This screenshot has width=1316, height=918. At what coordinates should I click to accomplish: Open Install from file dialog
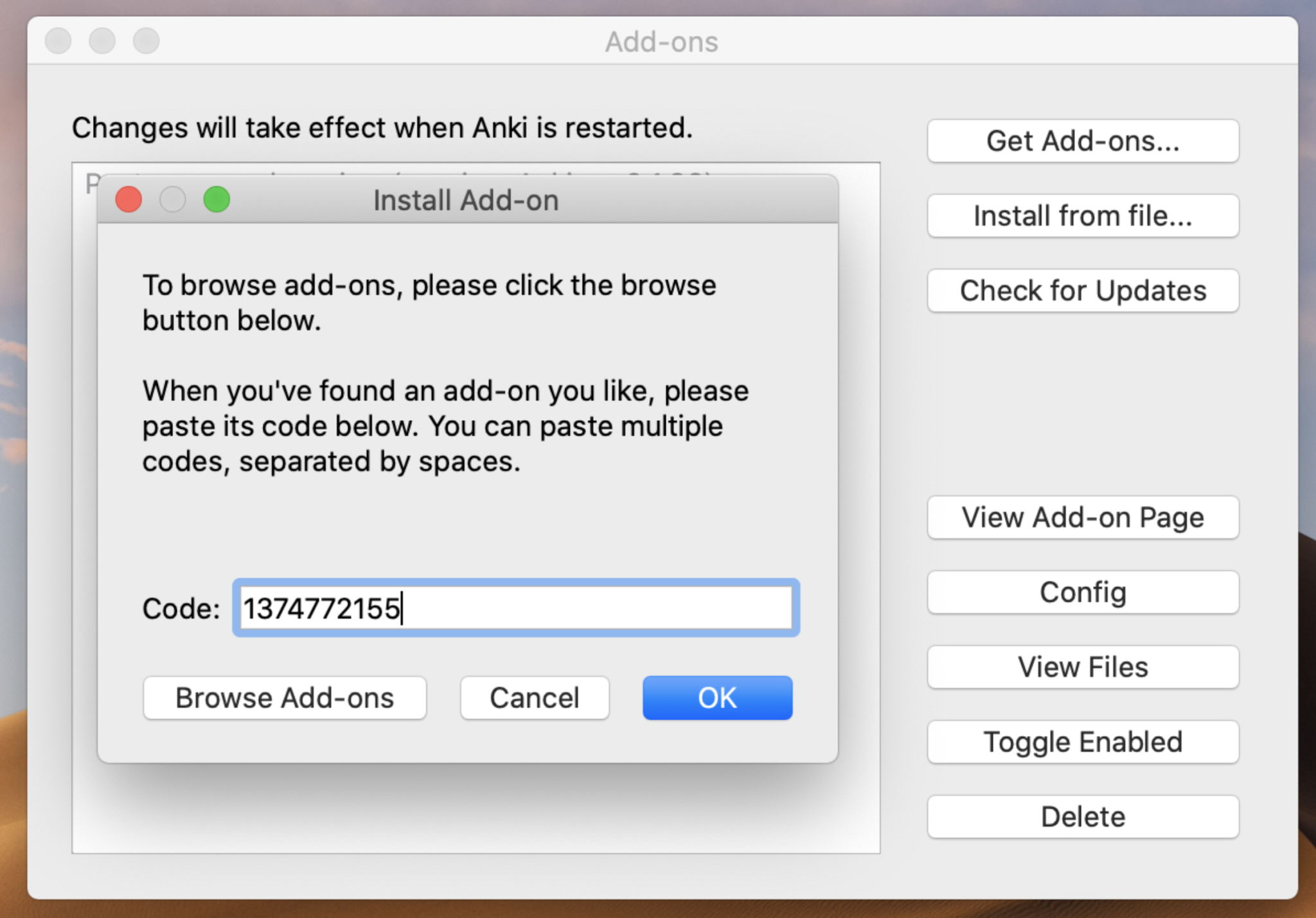(x=1083, y=216)
